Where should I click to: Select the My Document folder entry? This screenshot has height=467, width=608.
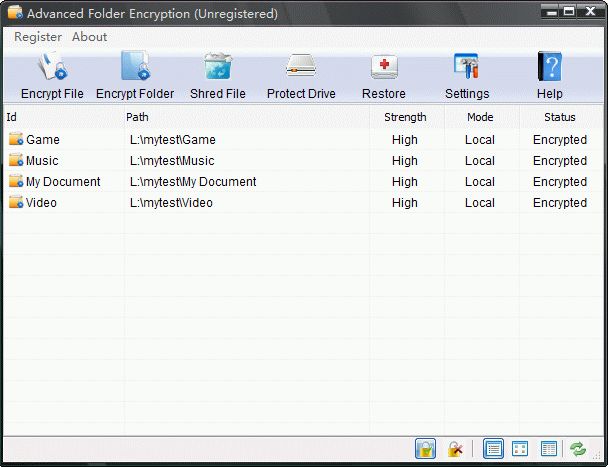pos(63,182)
